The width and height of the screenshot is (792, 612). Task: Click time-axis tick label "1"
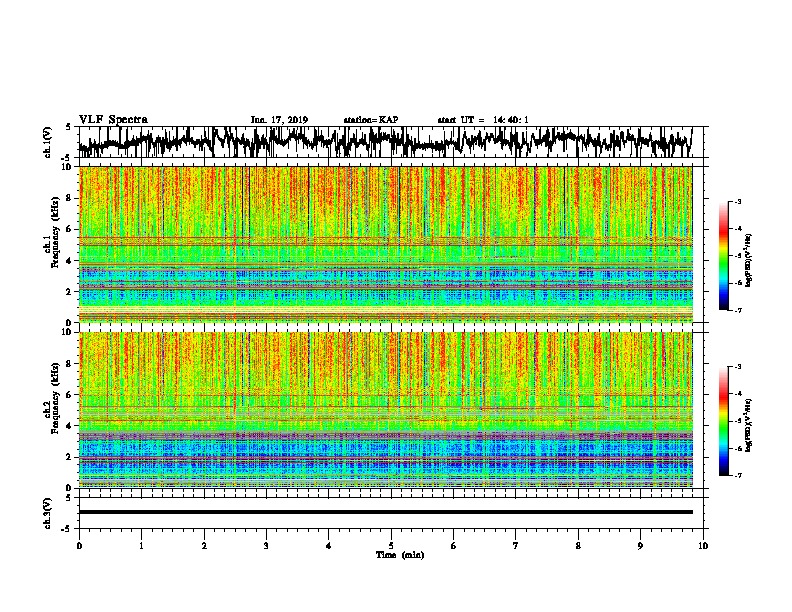point(141,545)
